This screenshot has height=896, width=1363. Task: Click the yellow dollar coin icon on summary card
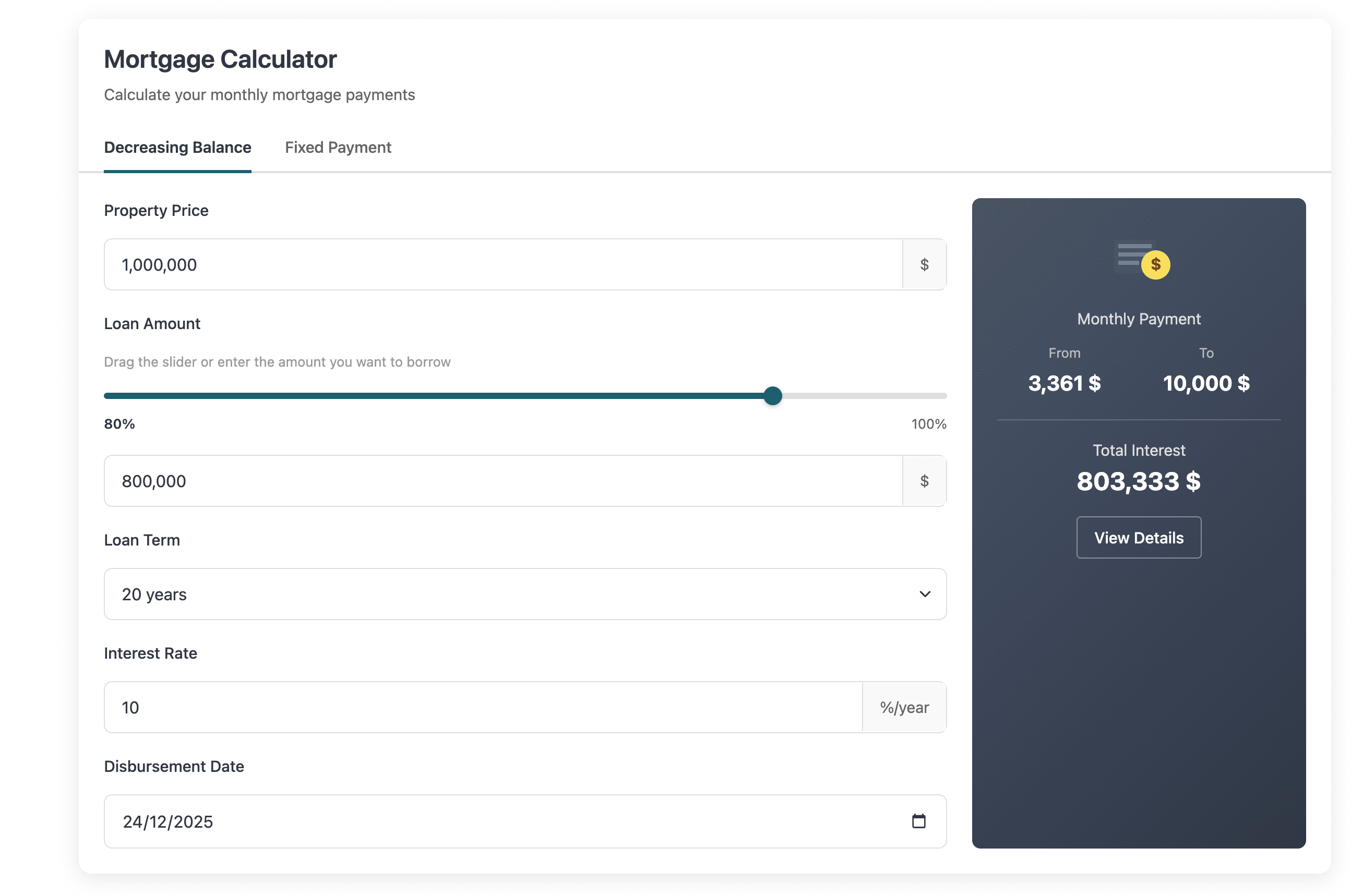1155,264
